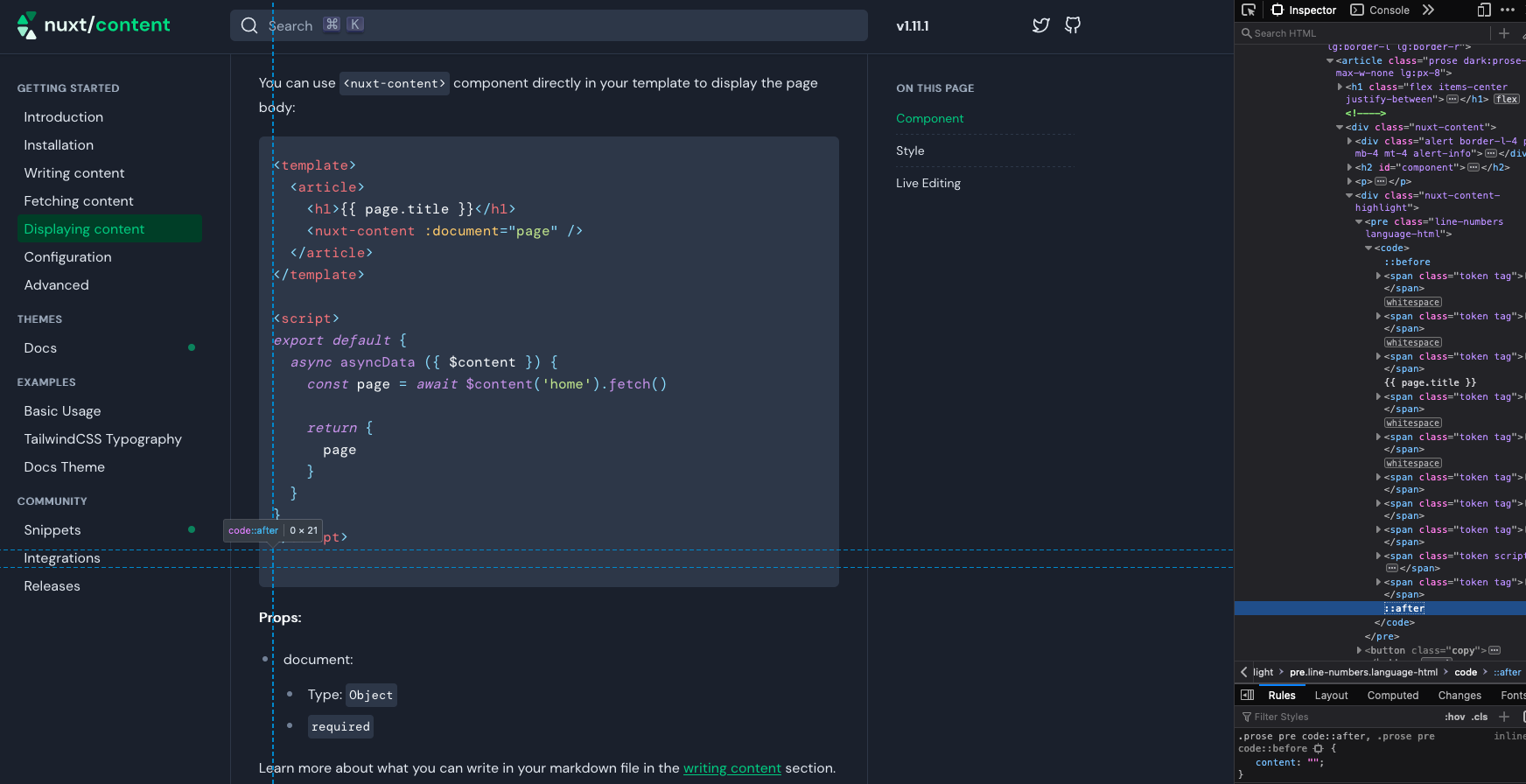
Task: Click the flex badge on the h1 node
Action: 1507,100
